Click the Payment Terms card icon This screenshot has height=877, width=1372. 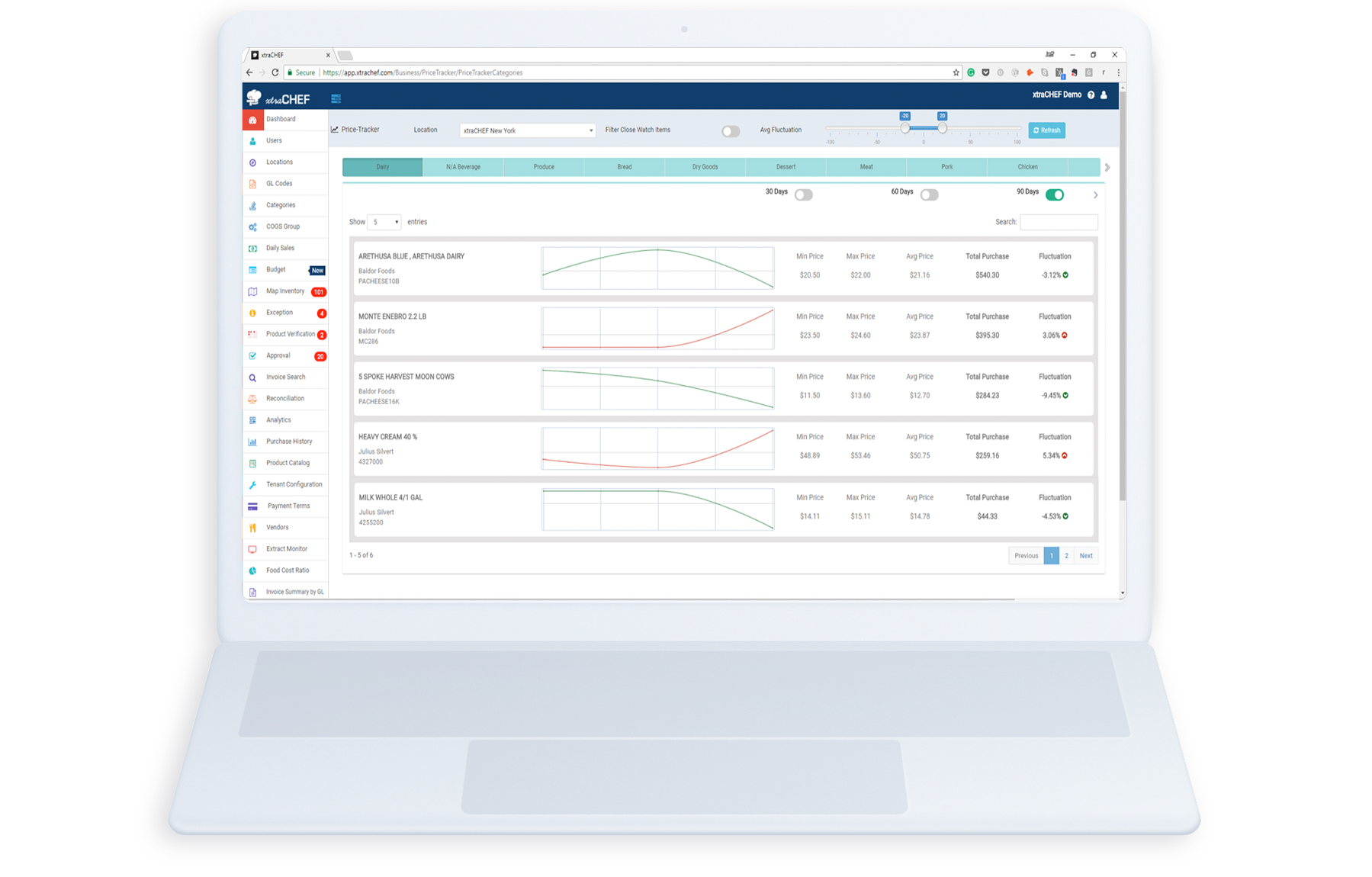tap(253, 506)
